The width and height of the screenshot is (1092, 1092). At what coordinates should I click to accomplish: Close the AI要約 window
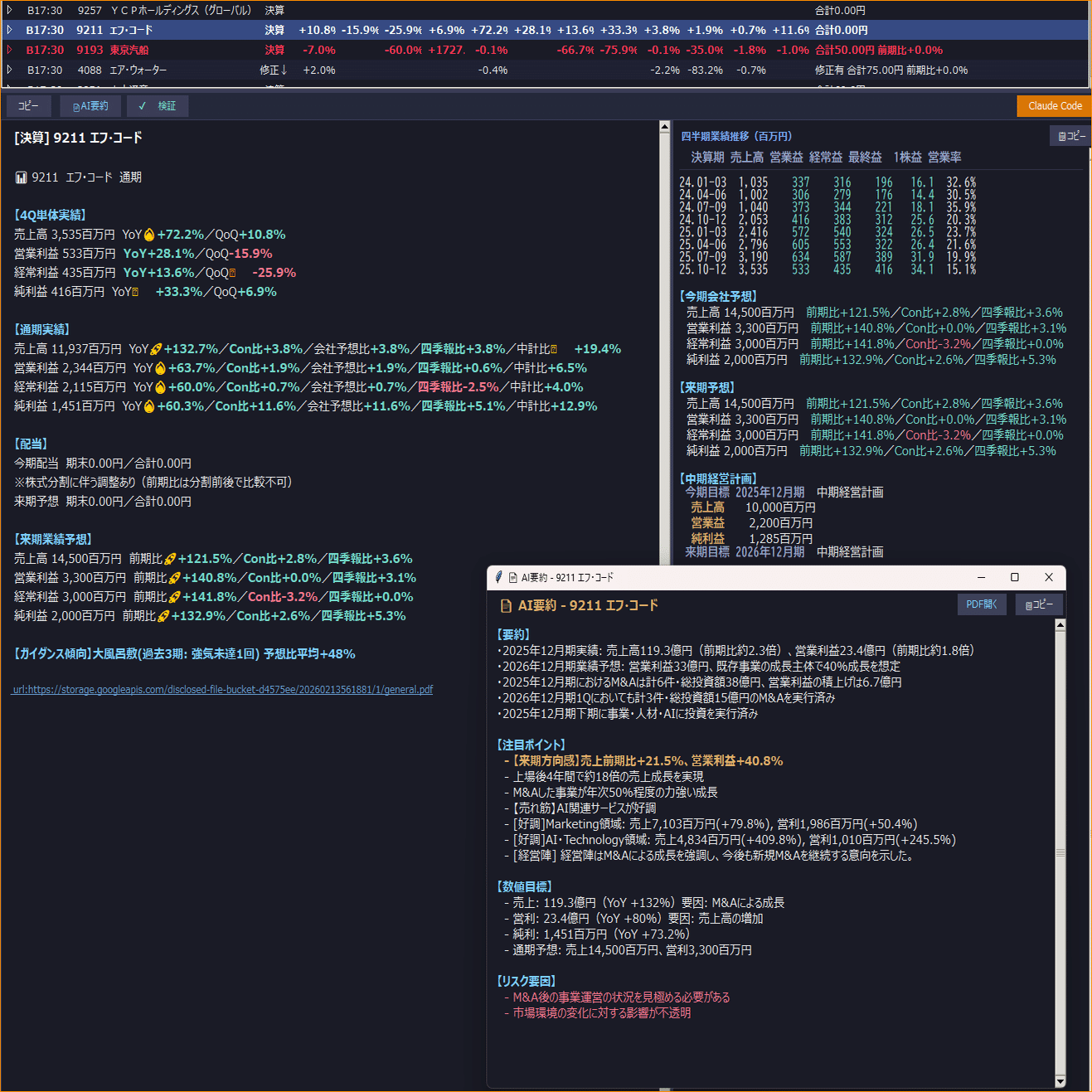[1049, 577]
